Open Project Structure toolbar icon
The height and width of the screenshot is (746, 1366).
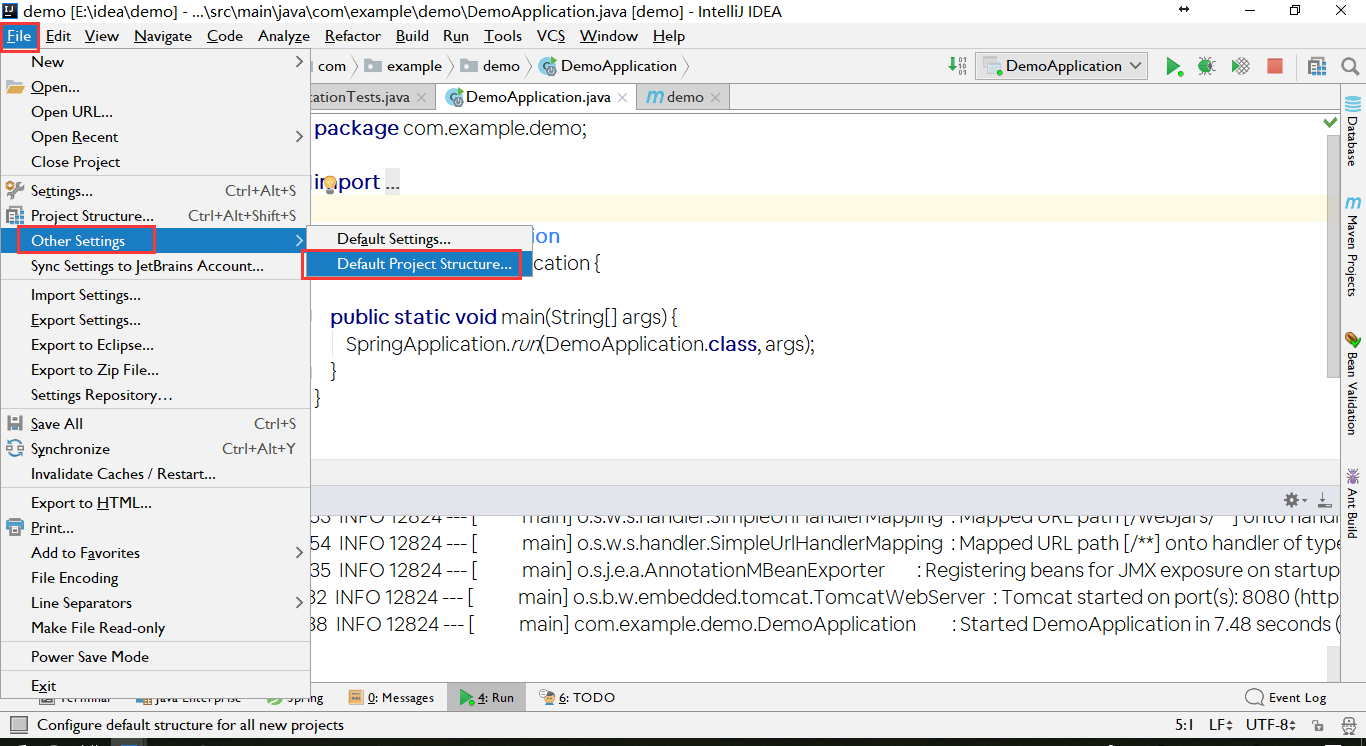pyautogui.click(x=1317, y=67)
